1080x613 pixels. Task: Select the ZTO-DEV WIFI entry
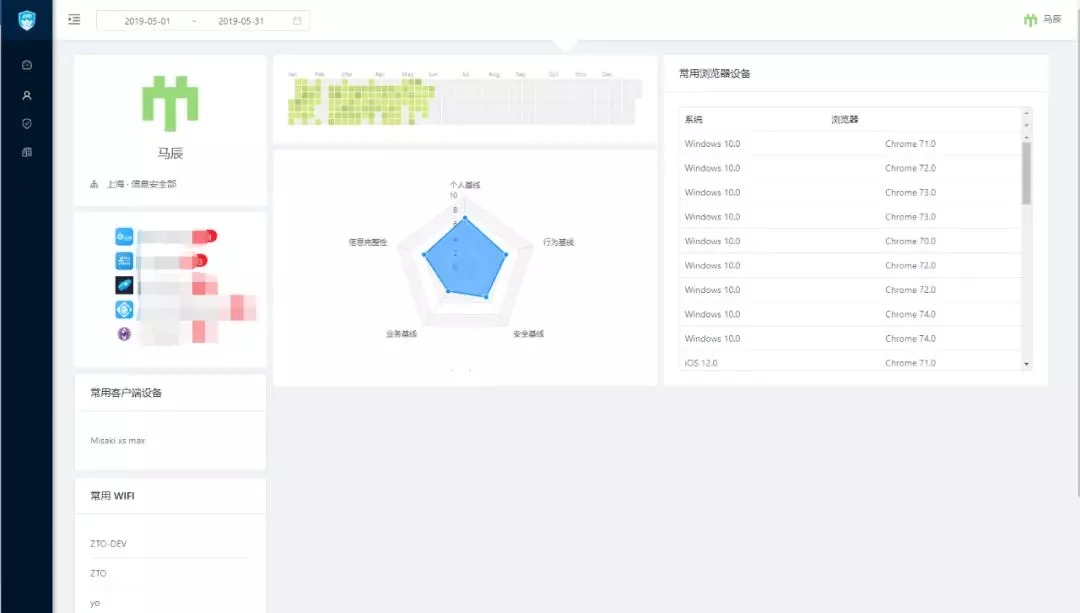coord(107,544)
